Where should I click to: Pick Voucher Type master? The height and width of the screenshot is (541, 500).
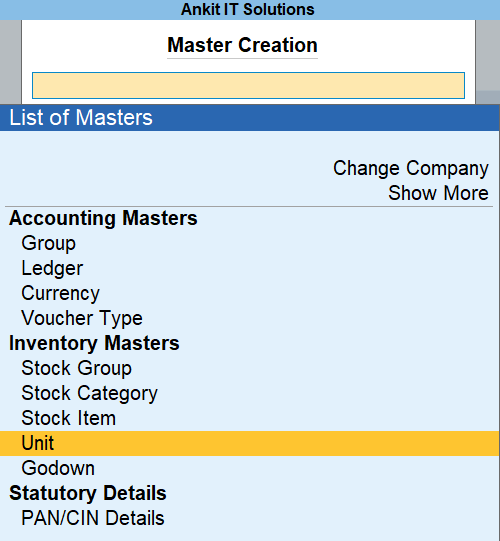[82, 318]
